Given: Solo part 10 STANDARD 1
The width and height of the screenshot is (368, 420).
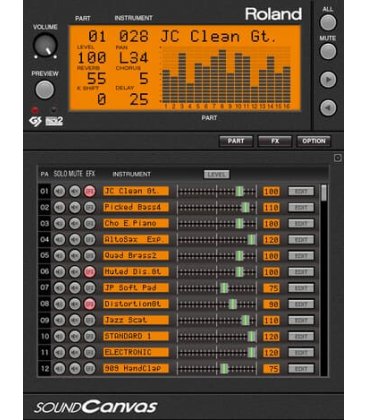Looking at the screenshot, I should point(59,336).
